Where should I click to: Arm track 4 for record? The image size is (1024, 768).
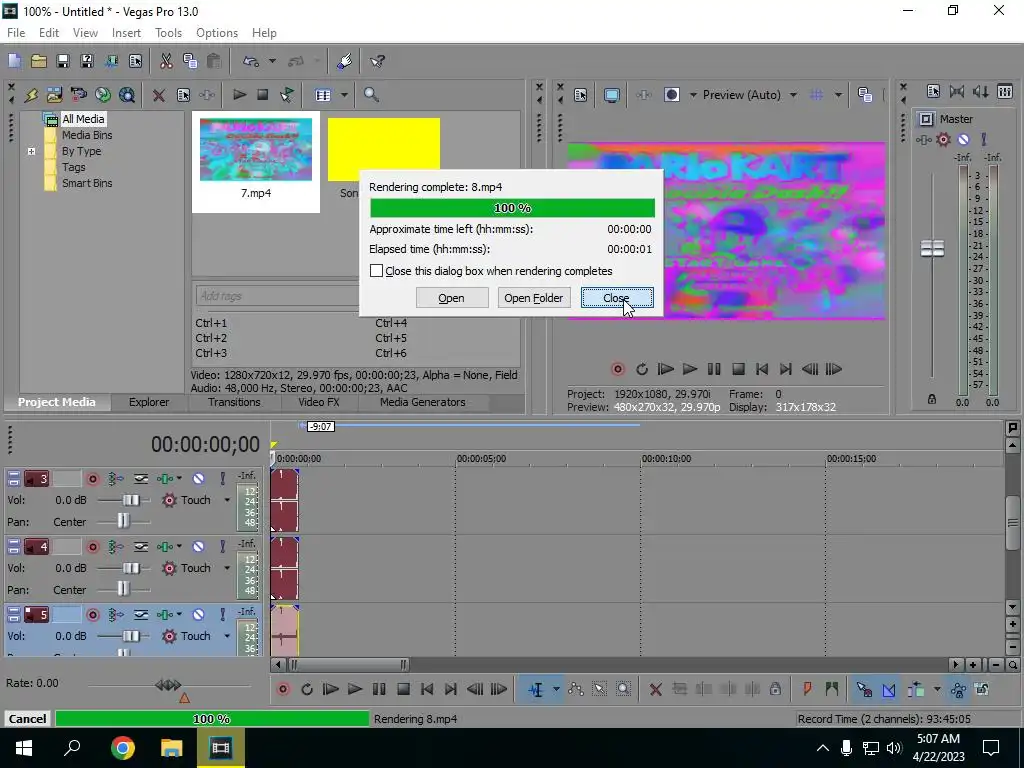click(x=93, y=547)
